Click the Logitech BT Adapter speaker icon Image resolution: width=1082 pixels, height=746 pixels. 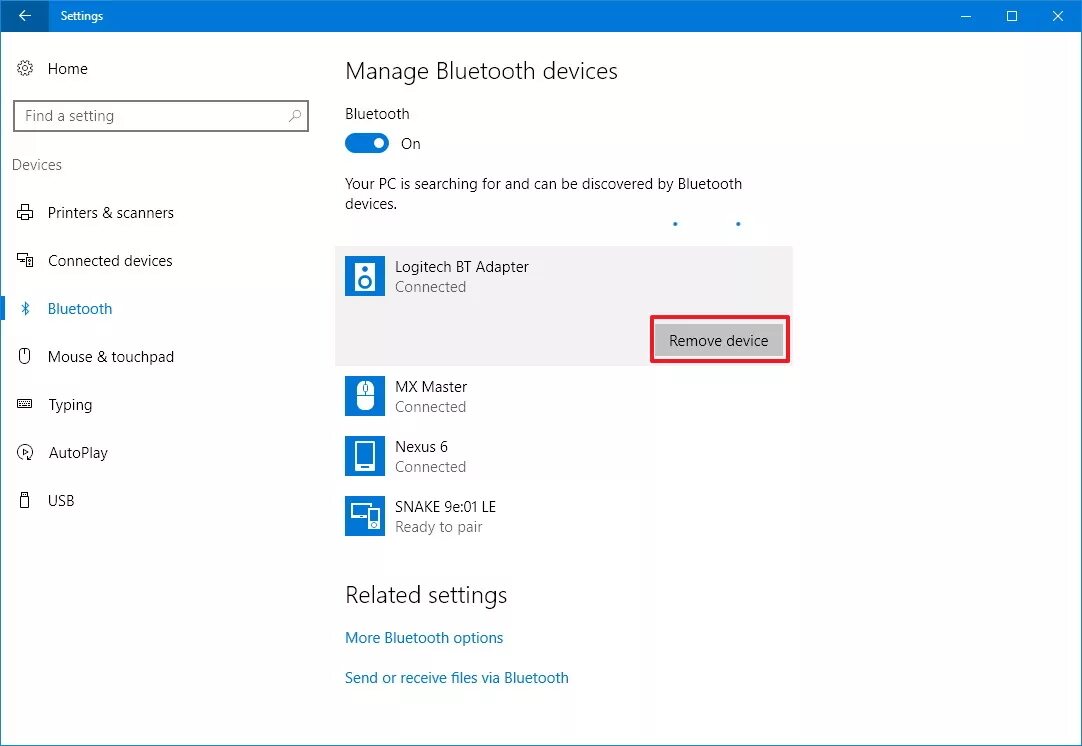tap(364, 276)
